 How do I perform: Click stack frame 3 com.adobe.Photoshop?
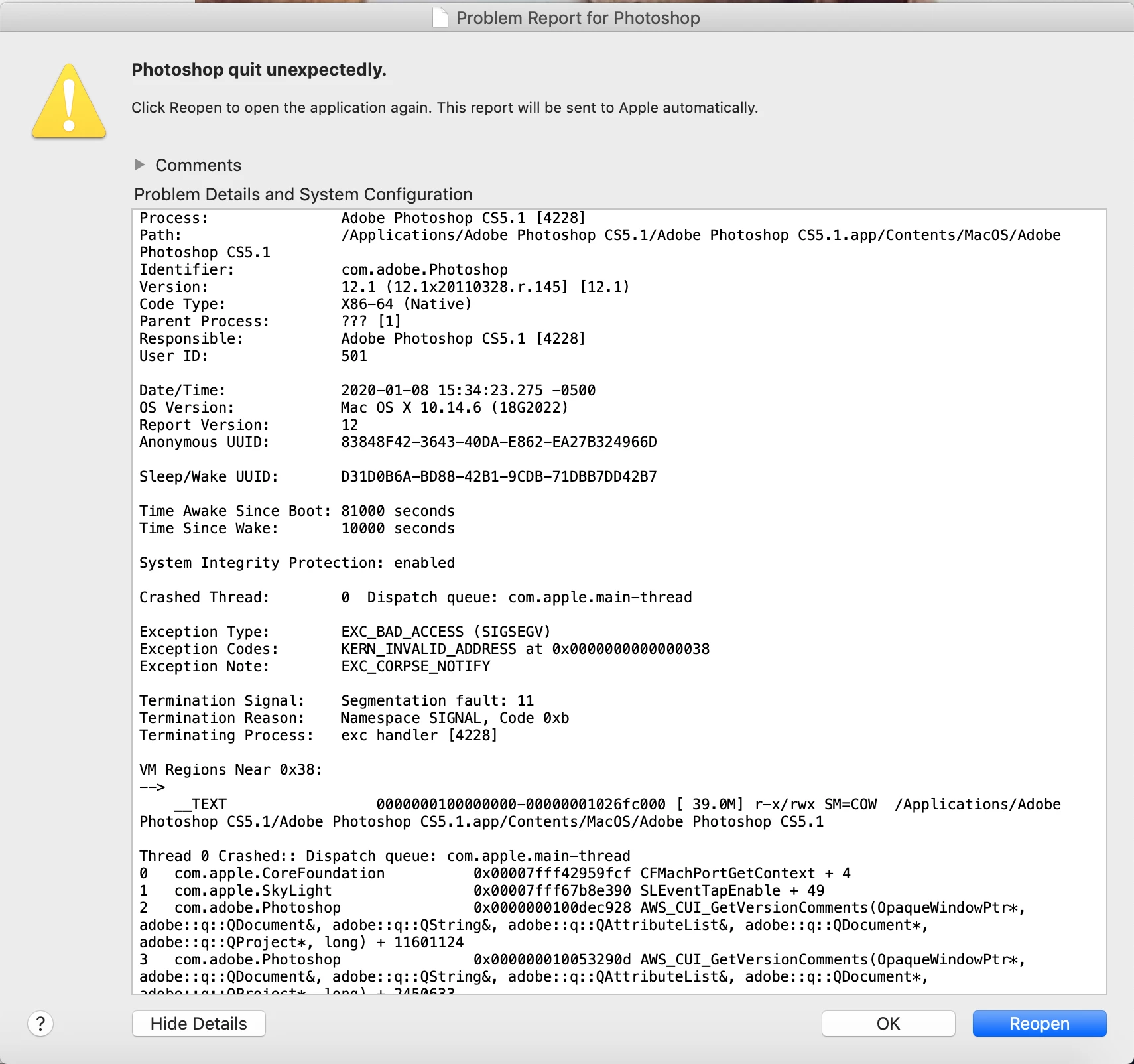[x=583, y=976]
